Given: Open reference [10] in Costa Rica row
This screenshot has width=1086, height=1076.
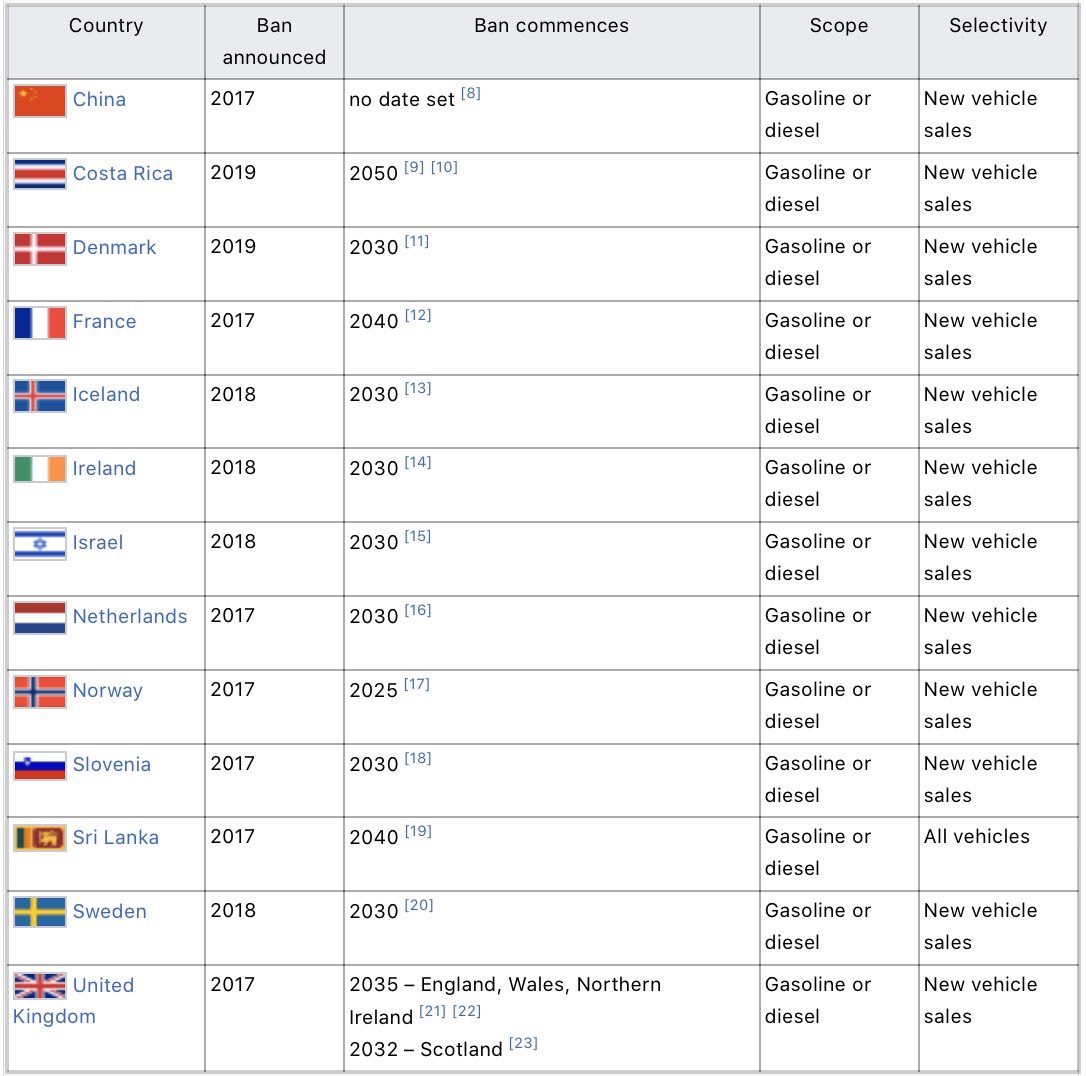Looking at the screenshot, I should [x=444, y=167].
